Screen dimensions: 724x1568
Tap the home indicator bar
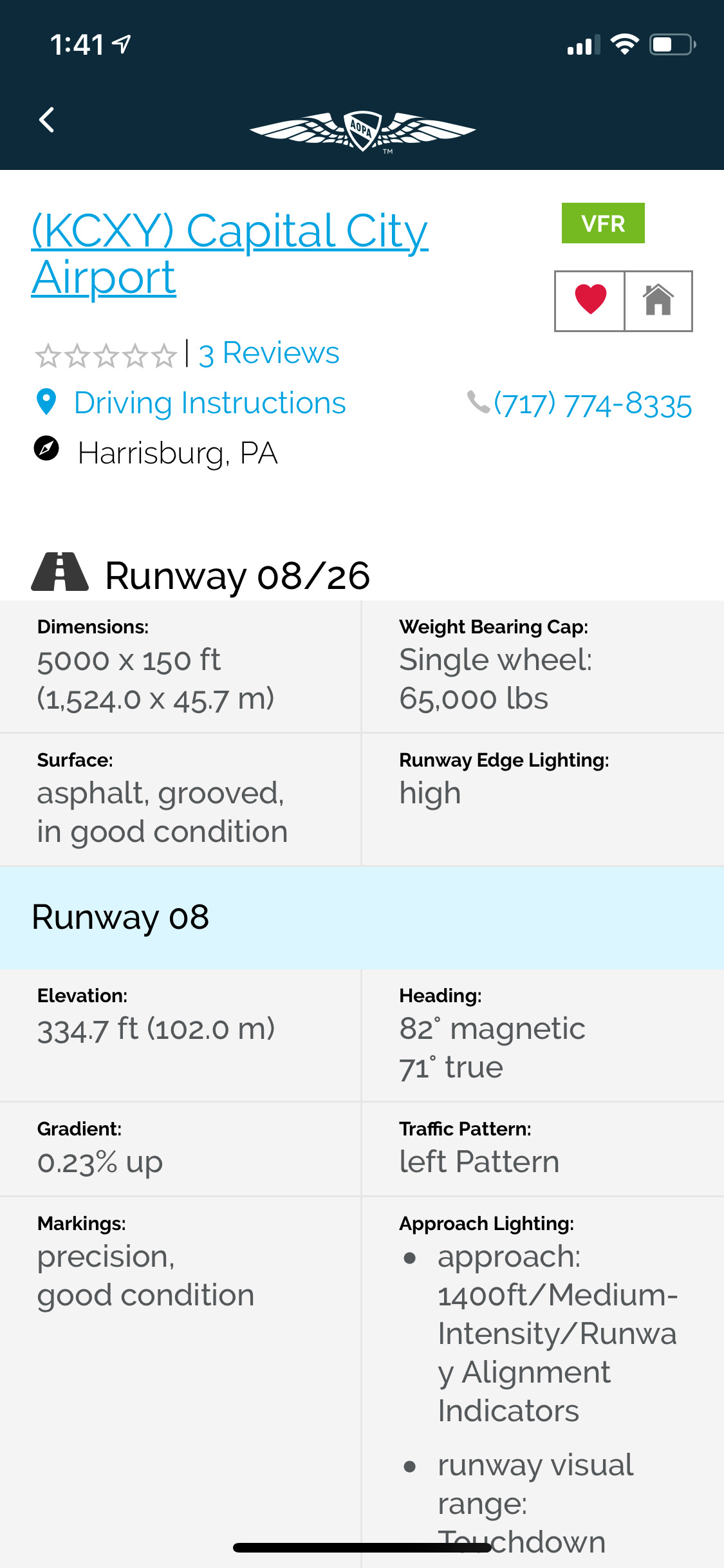point(362,1547)
